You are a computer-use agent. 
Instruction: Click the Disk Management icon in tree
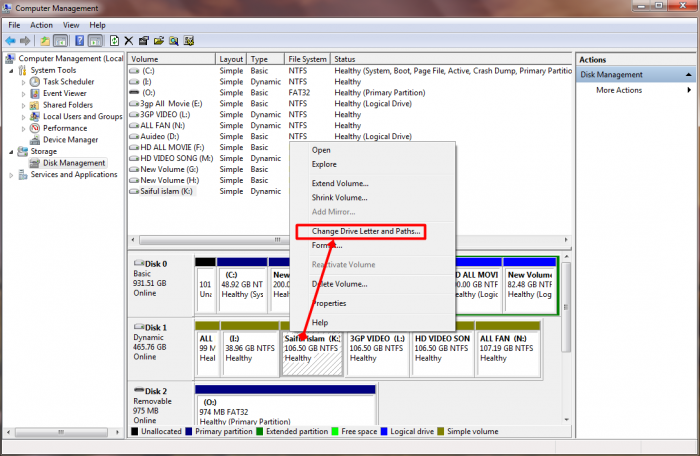click(35, 163)
